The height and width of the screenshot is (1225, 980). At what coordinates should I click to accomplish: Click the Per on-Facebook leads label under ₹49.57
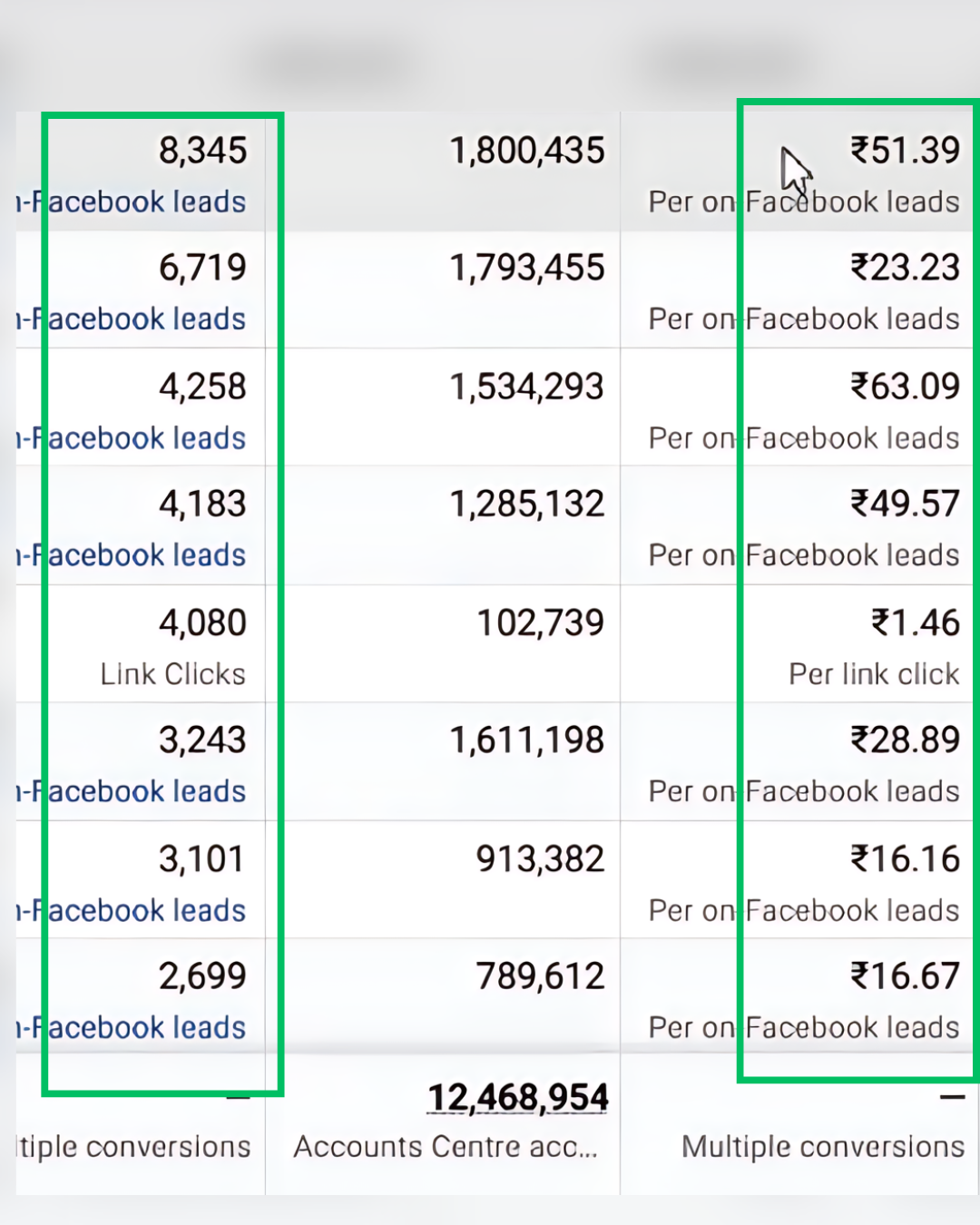click(x=804, y=554)
